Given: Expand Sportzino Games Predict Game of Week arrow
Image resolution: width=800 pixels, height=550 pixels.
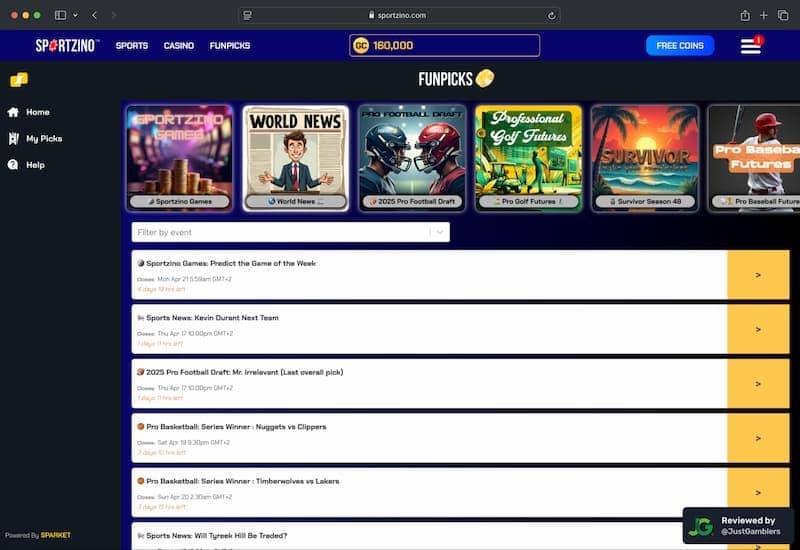Looking at the screenshot, I should [x=758, y=275].
